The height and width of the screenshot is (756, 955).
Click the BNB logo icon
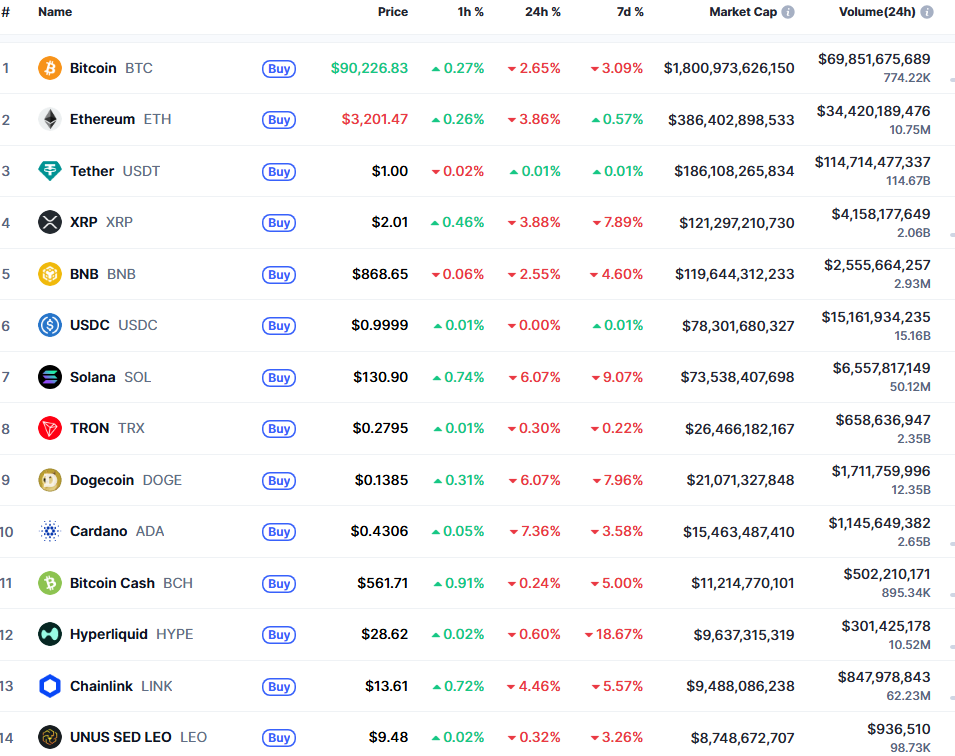click(x=50, y=274)
